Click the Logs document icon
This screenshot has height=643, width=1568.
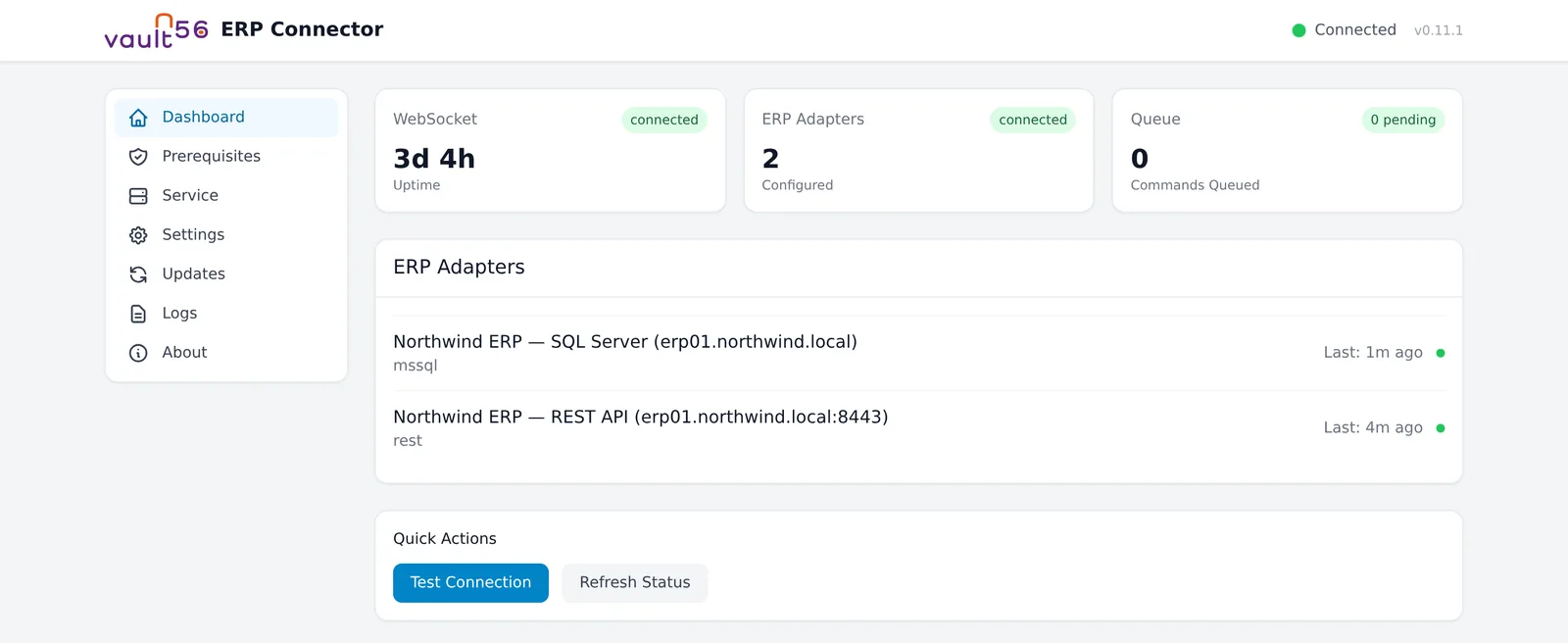[138, 314]
